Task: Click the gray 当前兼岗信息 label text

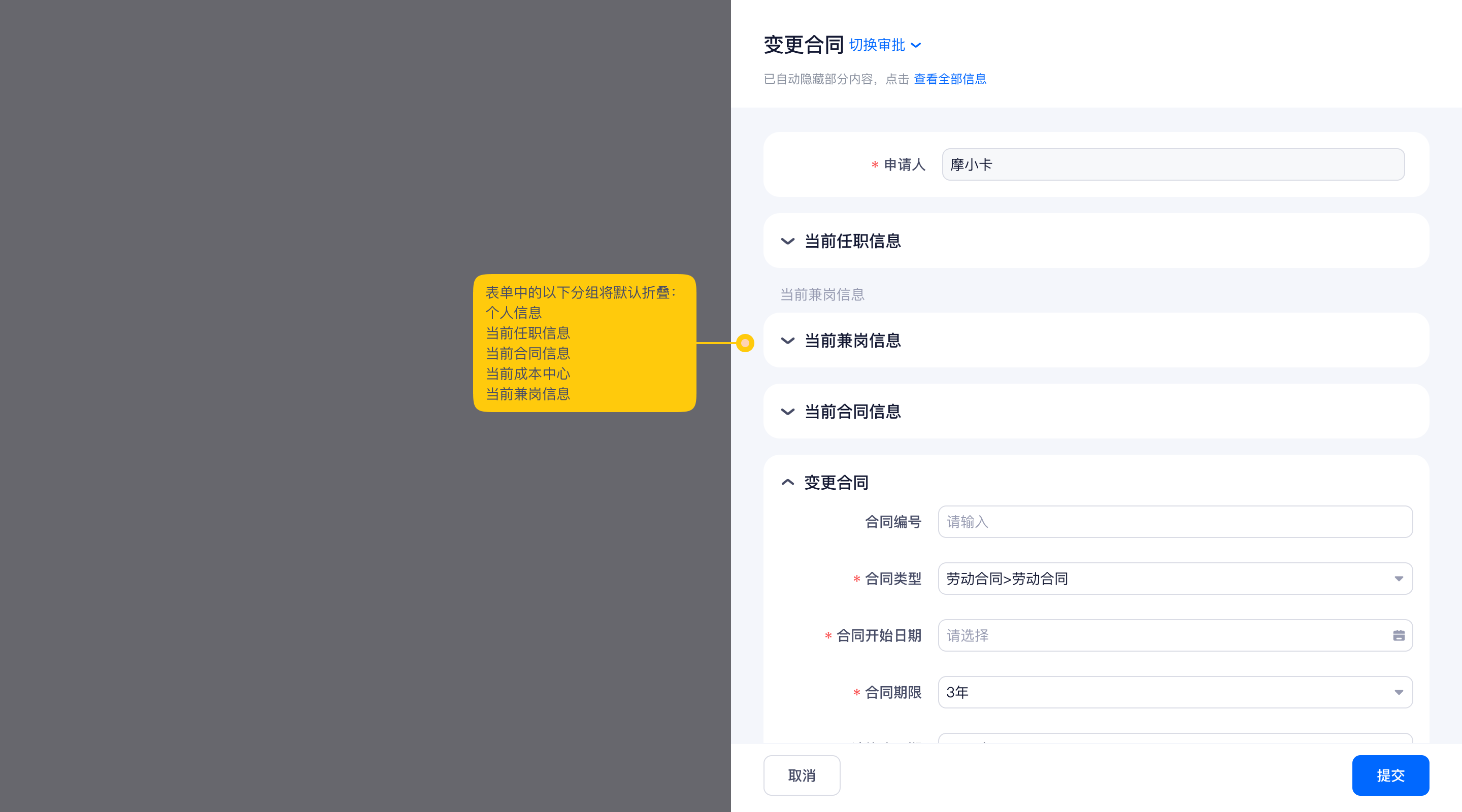Action: click(822, 294)
